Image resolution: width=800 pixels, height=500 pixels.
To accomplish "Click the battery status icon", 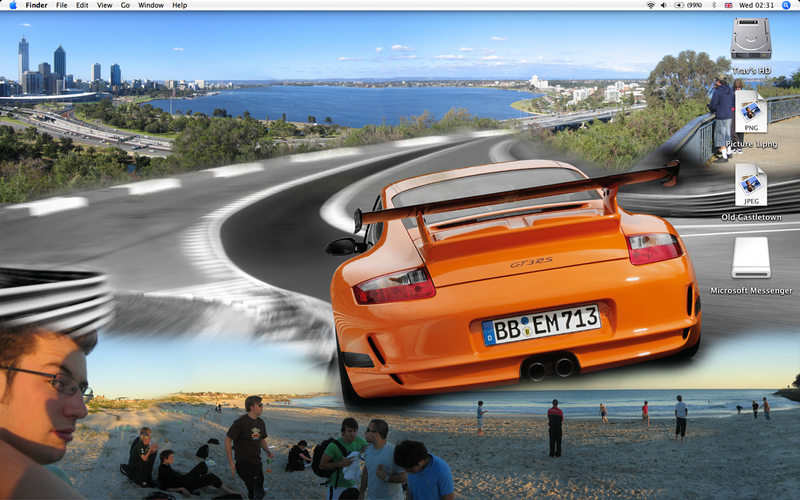I will point(681,5).
